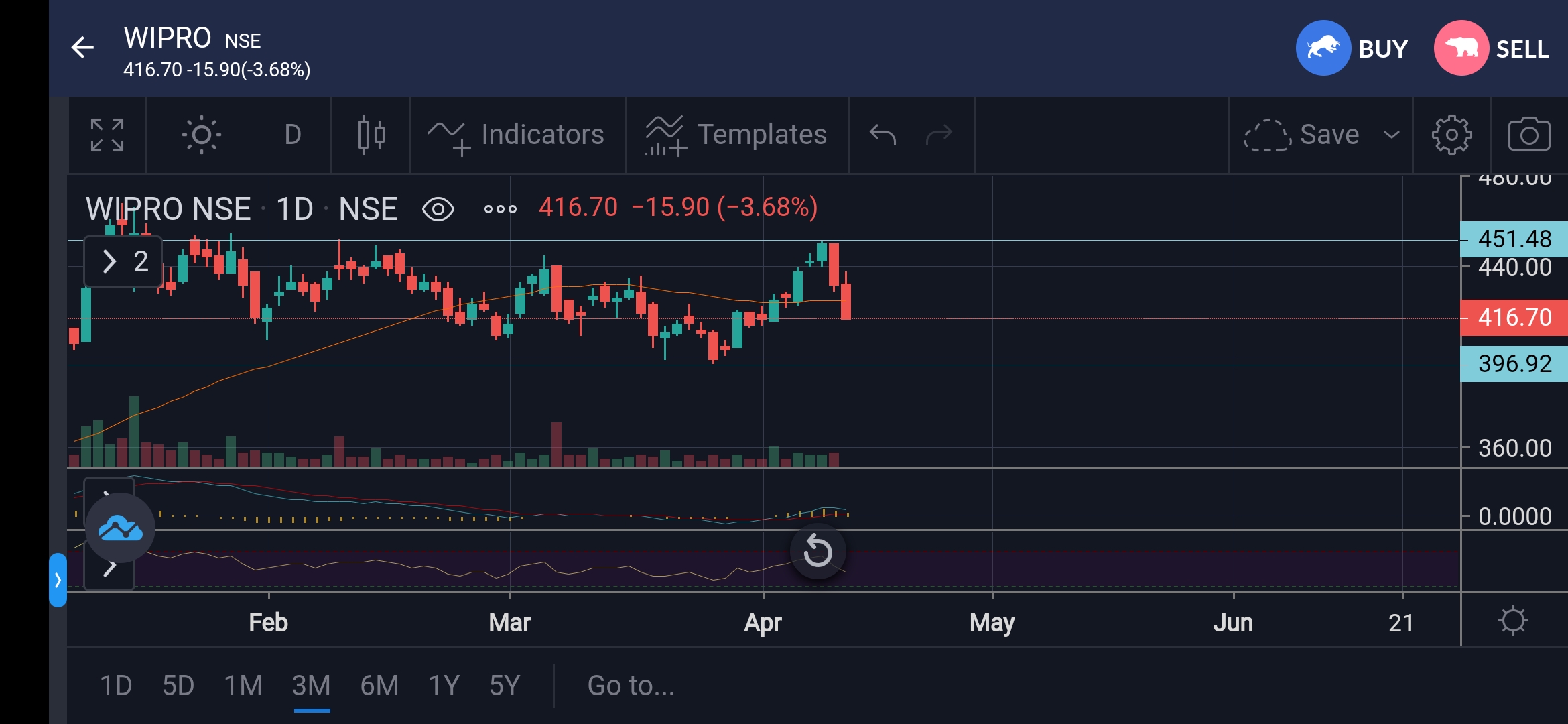Click the May label on time axis
1568x724 pixels.
click(992, 623)
